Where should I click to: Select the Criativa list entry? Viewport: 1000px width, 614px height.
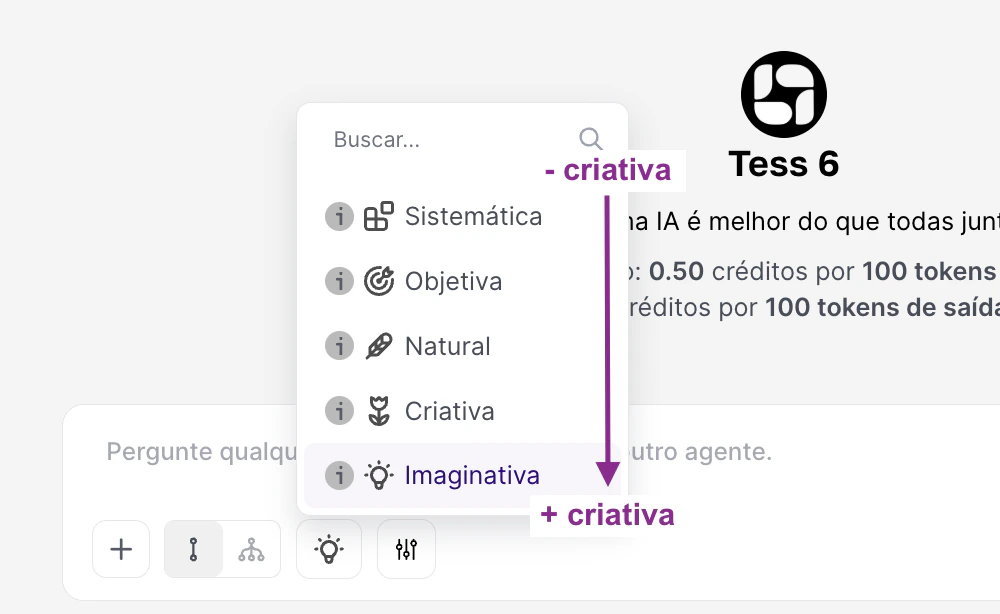[449, 410]
